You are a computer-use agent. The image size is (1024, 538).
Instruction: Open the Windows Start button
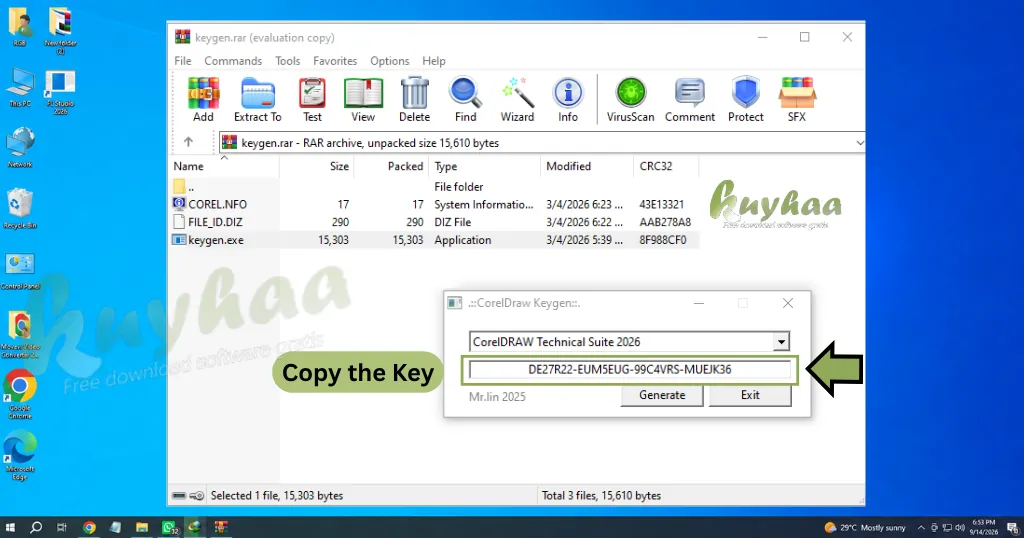[10, 527]
